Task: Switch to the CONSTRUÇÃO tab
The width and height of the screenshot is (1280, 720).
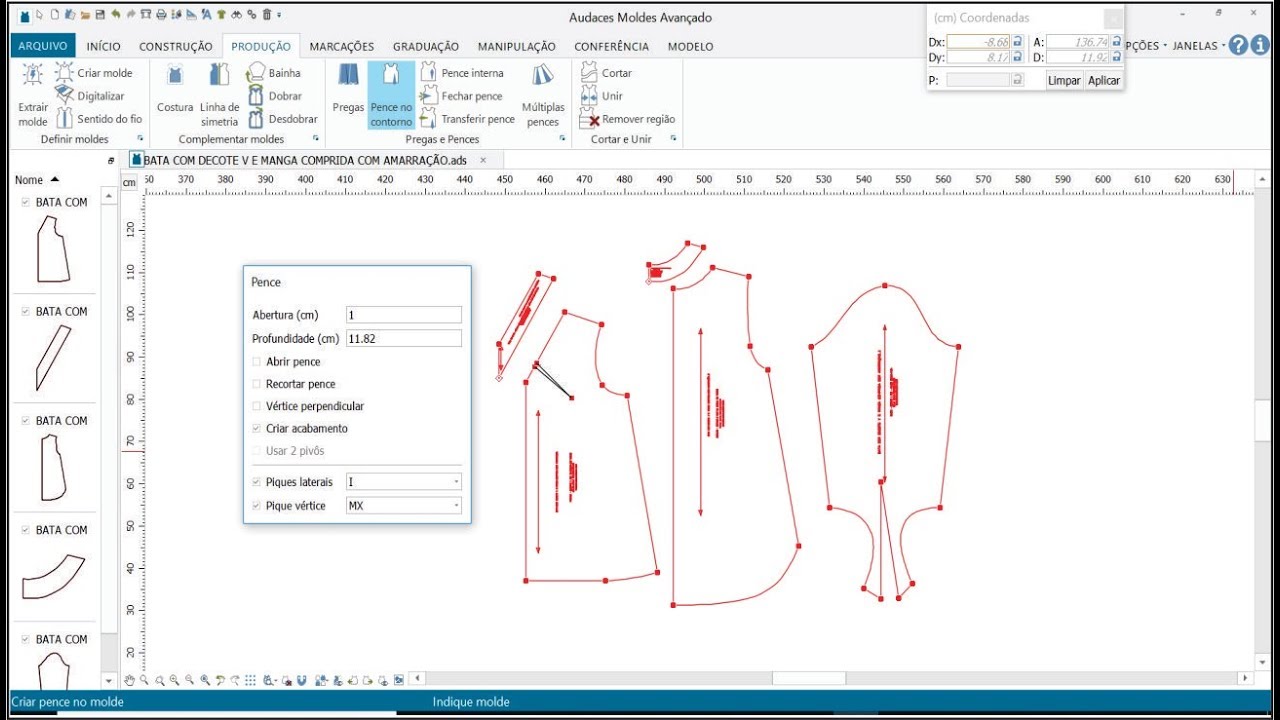Action: [176, 46]
